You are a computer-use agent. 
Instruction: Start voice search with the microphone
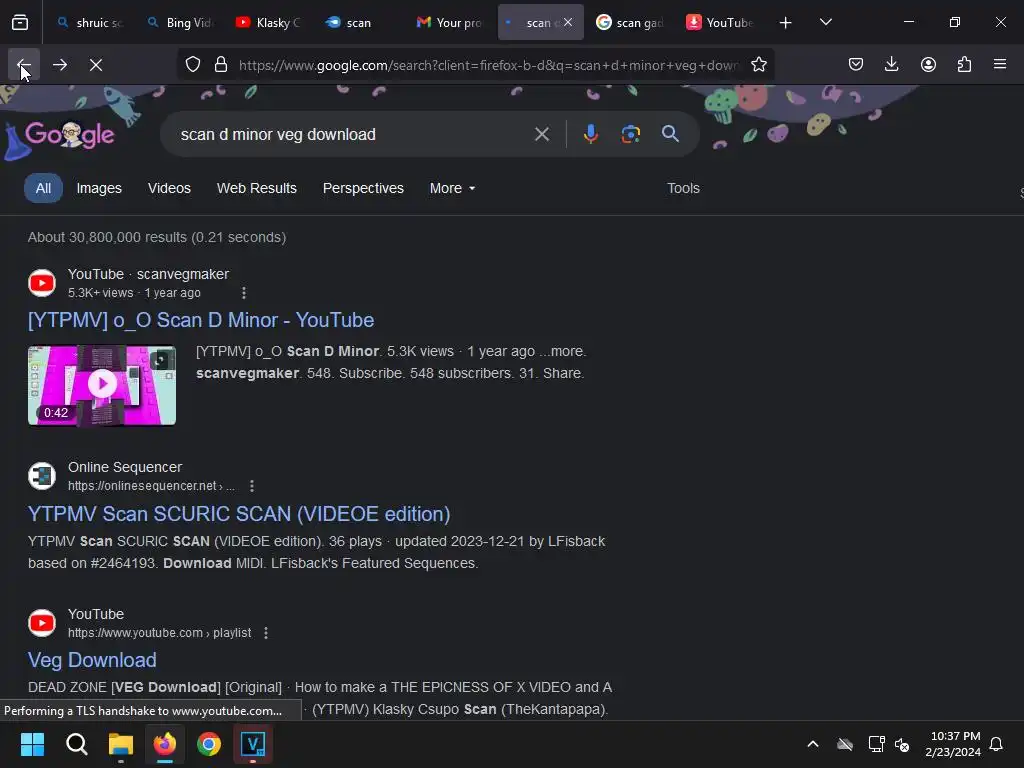590,135
